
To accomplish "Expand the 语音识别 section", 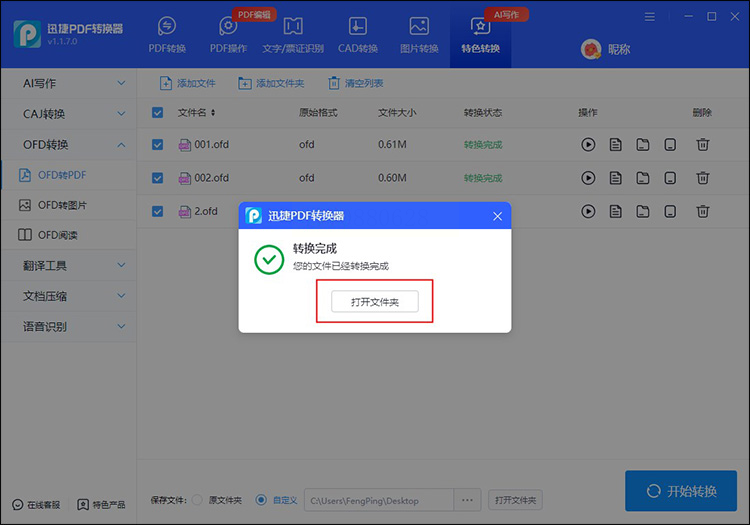I will pos(69,327).
